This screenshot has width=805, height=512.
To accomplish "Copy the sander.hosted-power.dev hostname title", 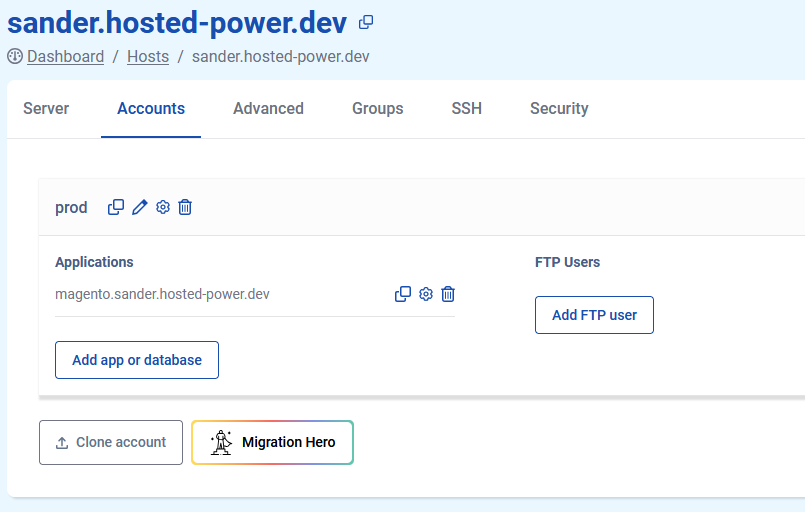I will (366, 22).
